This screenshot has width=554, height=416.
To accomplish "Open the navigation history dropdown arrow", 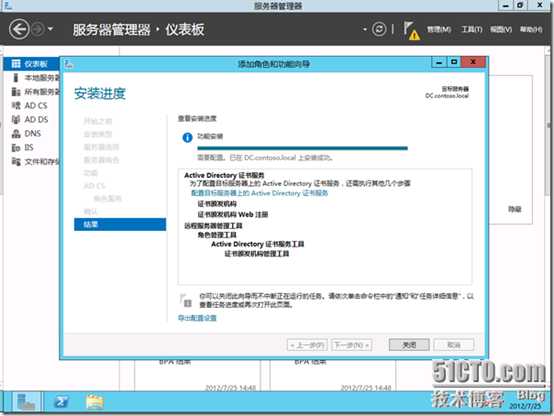I will tap(50, 29).
